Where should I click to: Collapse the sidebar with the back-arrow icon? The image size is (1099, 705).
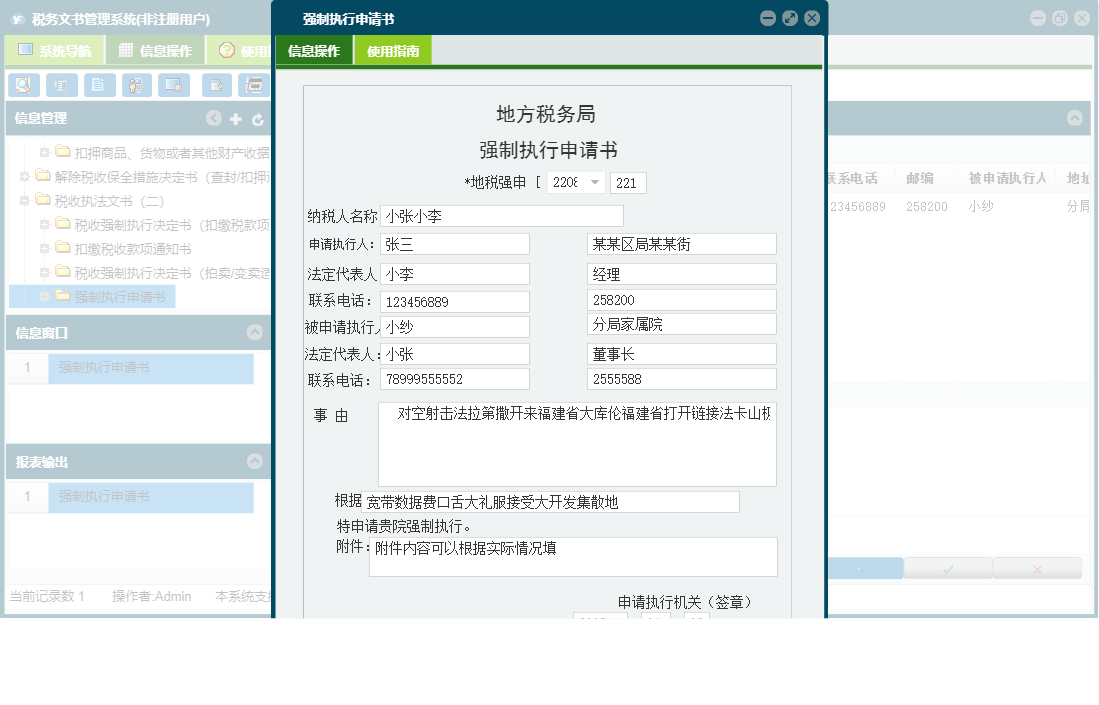(x=213, y=118)
